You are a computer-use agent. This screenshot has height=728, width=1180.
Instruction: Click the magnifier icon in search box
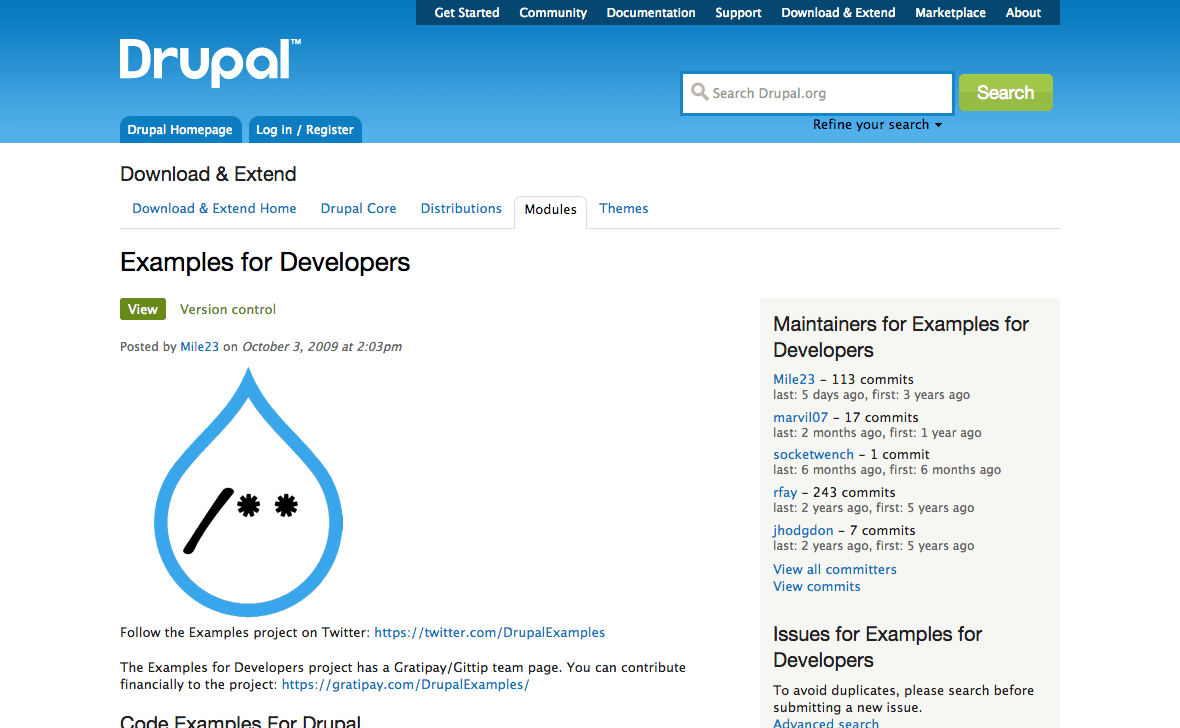click(699, 92)
